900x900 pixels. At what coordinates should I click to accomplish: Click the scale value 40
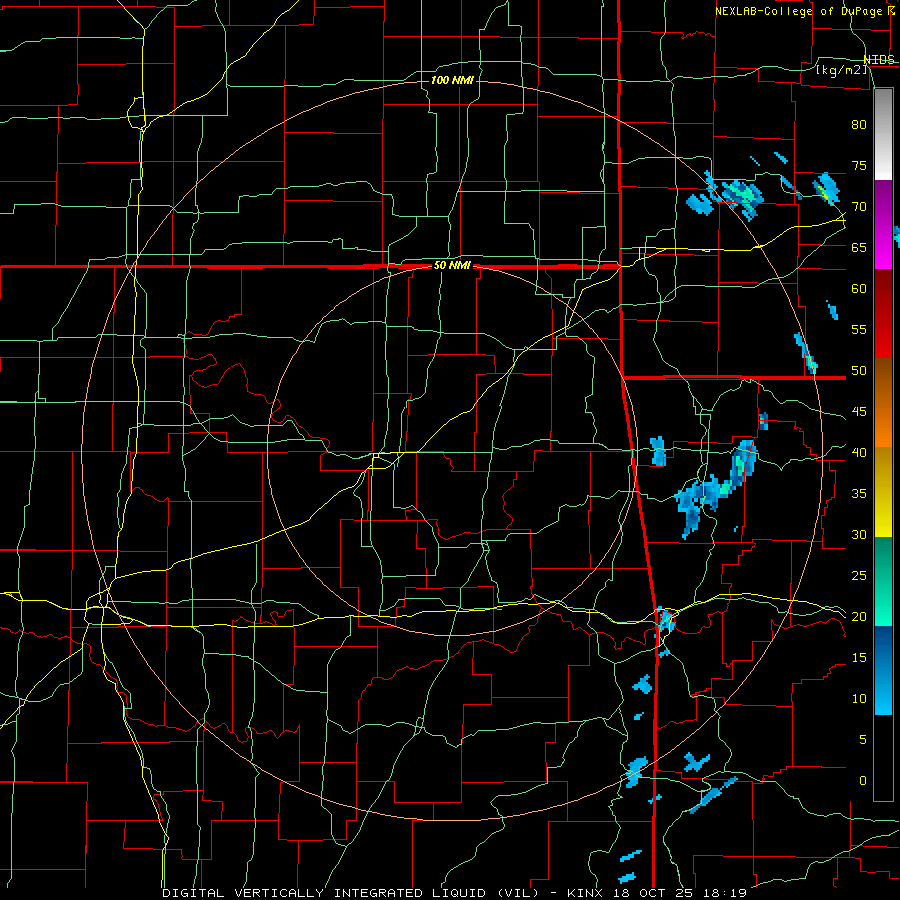point(859,452)
